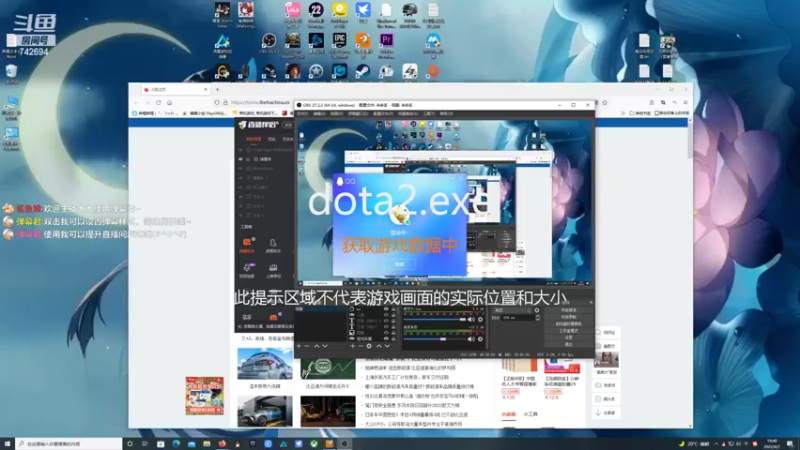Open the Windows Start menu
Image resolution: width=800 pixels, height=450 pixels.
click(7, 444)
